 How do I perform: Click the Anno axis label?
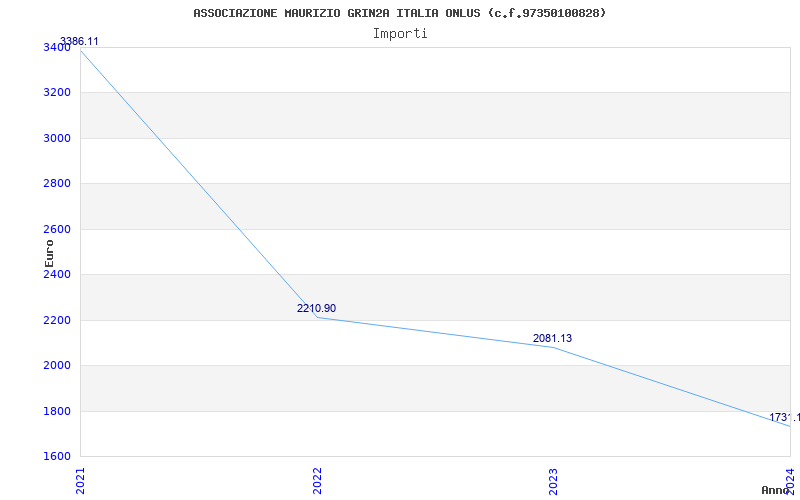pyautogui.click(x=775, y=490)
